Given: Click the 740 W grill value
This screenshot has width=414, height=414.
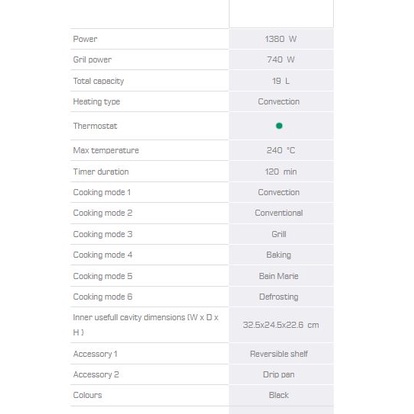Looking at the screenshot, I should click(281, 60).
